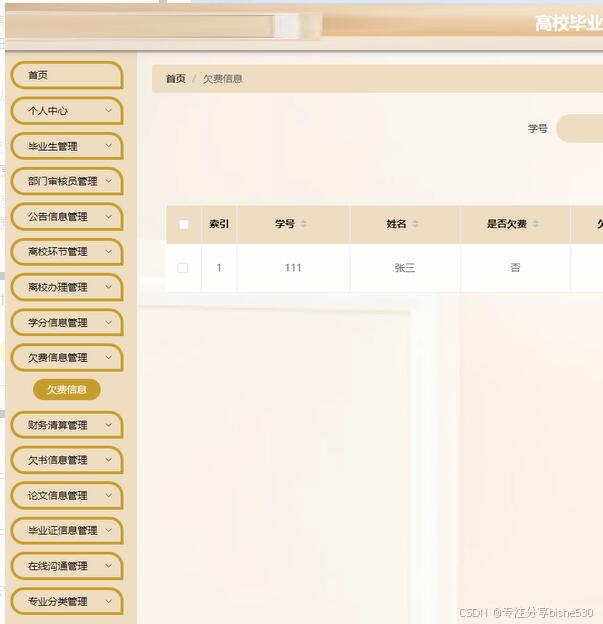Click the 学号 cell showing 111

click(x=293, y=268)
